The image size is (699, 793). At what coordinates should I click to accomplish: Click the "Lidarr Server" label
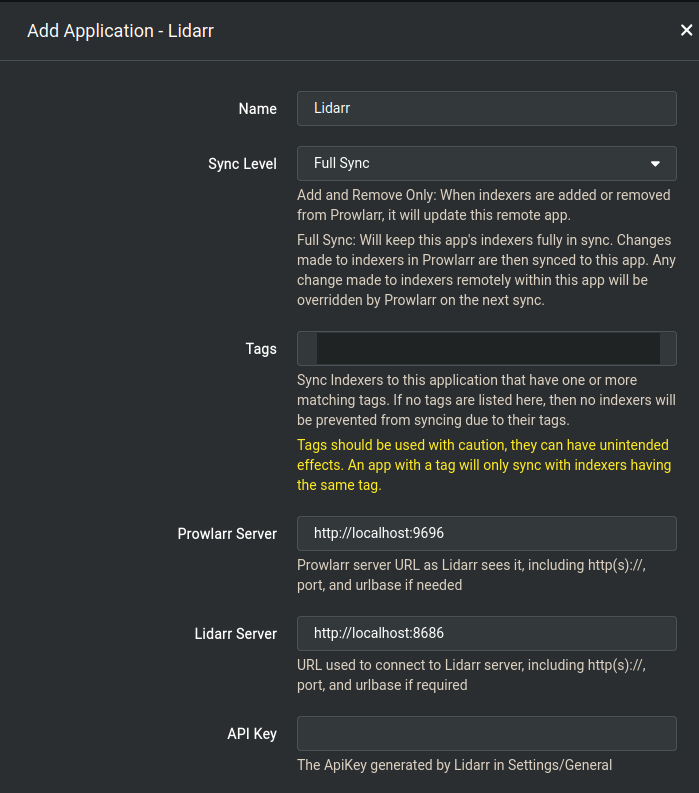tap(235, 634)
